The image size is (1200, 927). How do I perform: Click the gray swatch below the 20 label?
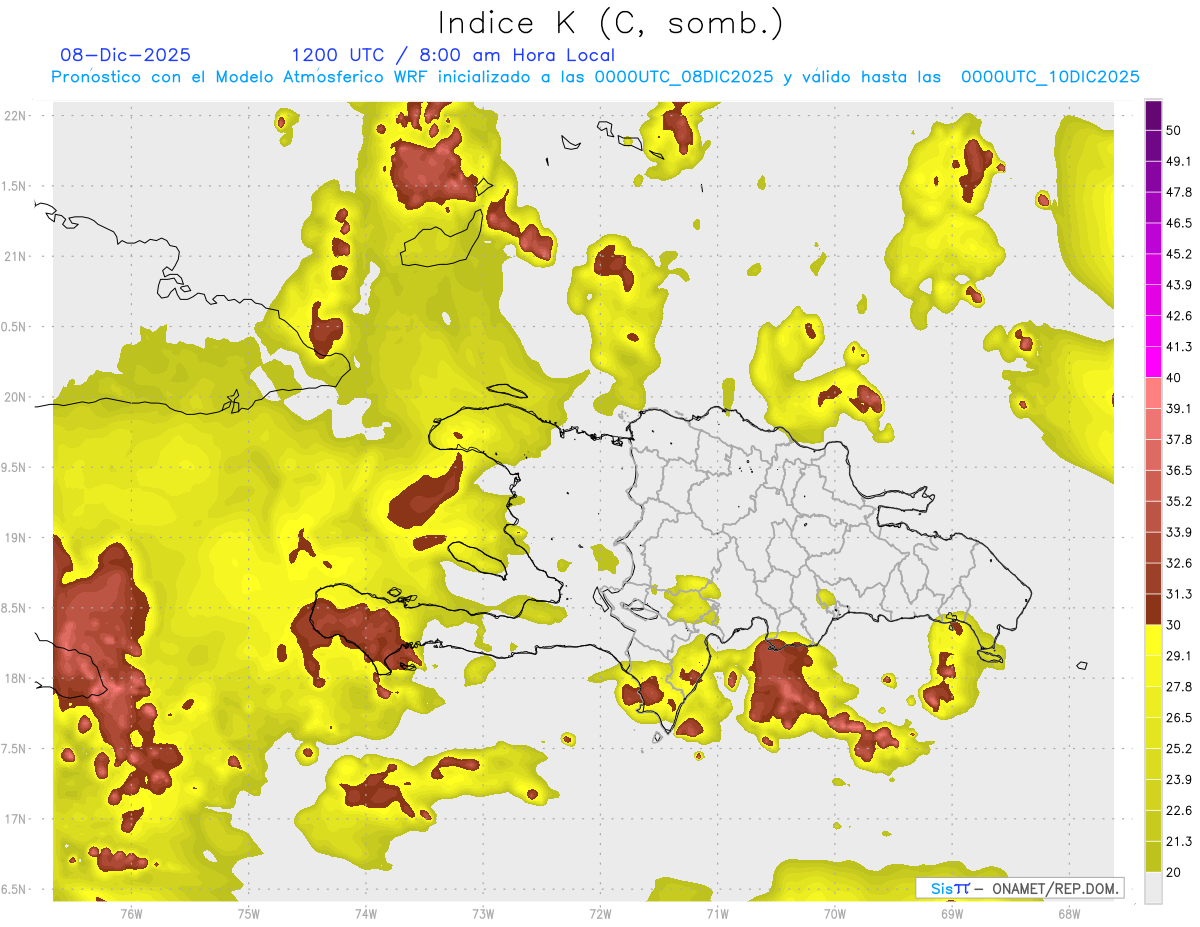1153,888
